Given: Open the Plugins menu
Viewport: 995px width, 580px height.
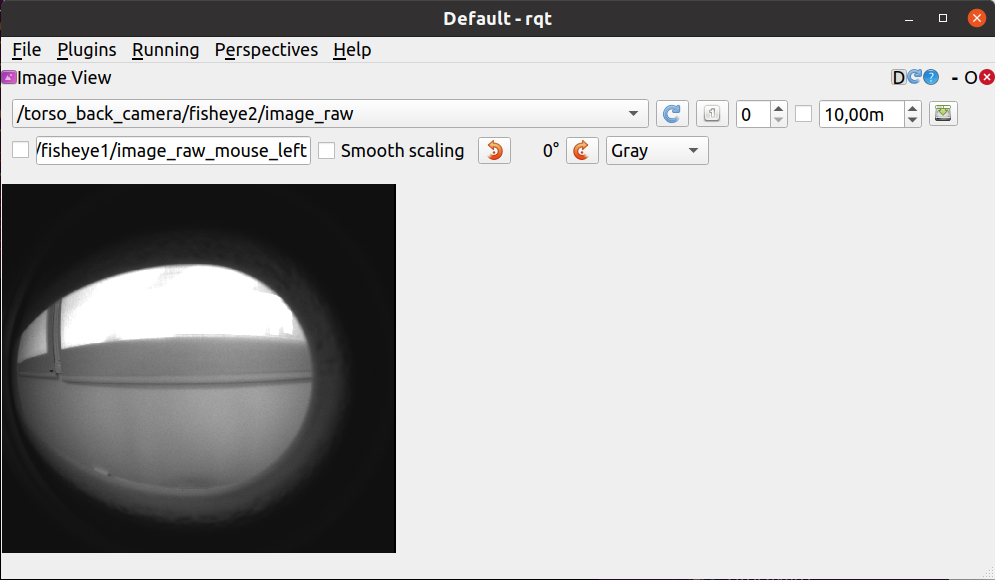Looking at the screenshot, I should pyautogui.click(x=86, y=49).
